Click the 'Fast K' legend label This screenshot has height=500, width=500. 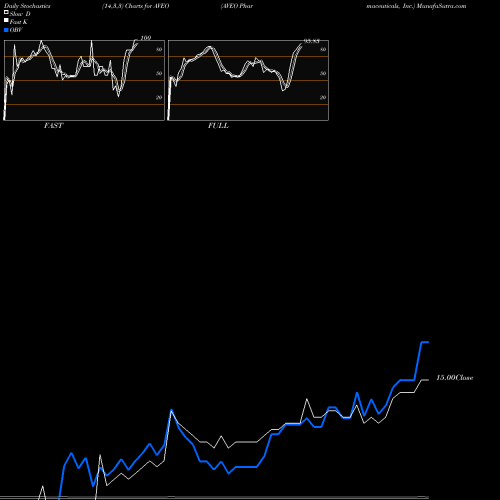[x=19, y=22]
